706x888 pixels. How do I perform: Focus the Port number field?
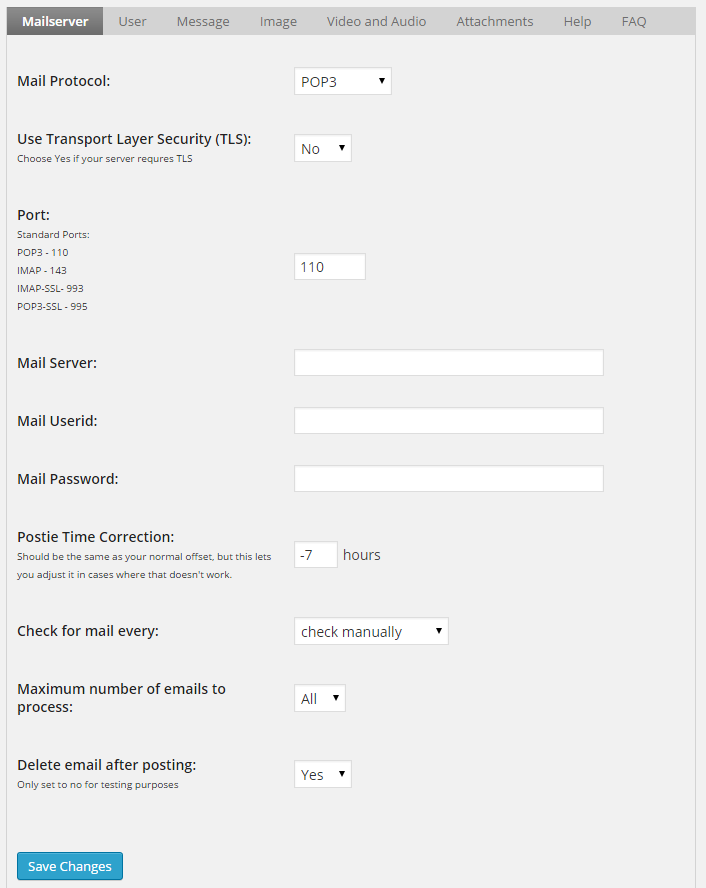point(329,267)
